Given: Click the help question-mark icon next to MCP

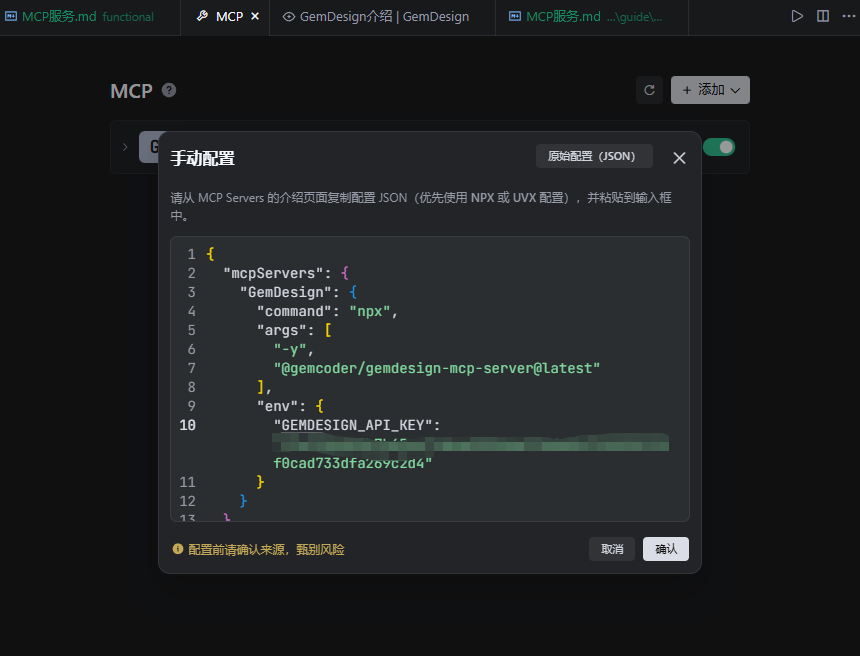Looking at the screenshot, I should 169,90.
